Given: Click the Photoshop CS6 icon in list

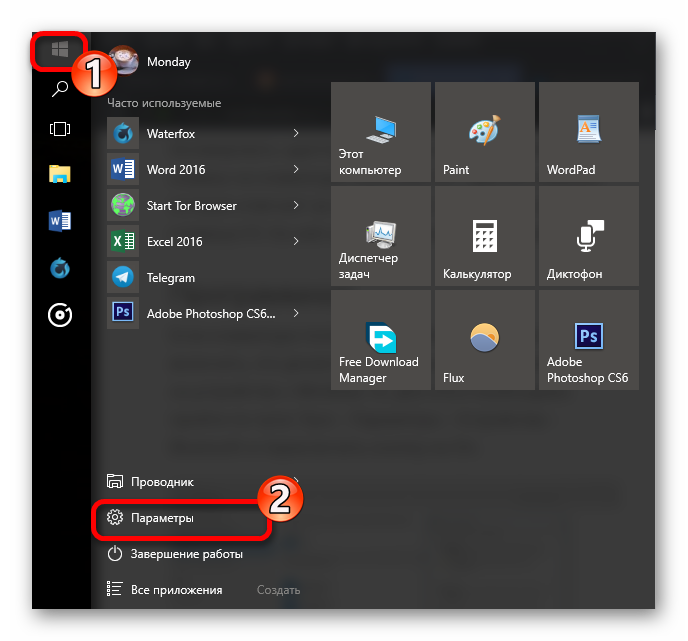Looking at the screenshot, I should click(x=123, y=313).
